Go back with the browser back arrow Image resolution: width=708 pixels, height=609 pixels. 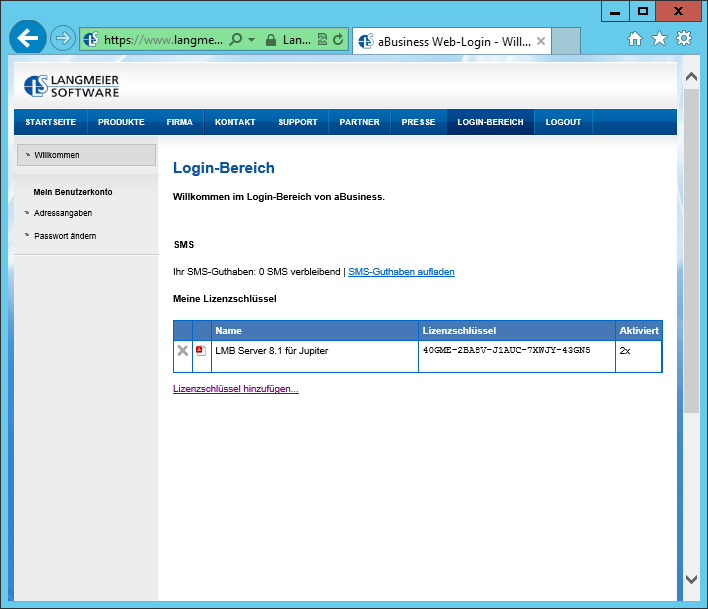click(x=28, y=38)
